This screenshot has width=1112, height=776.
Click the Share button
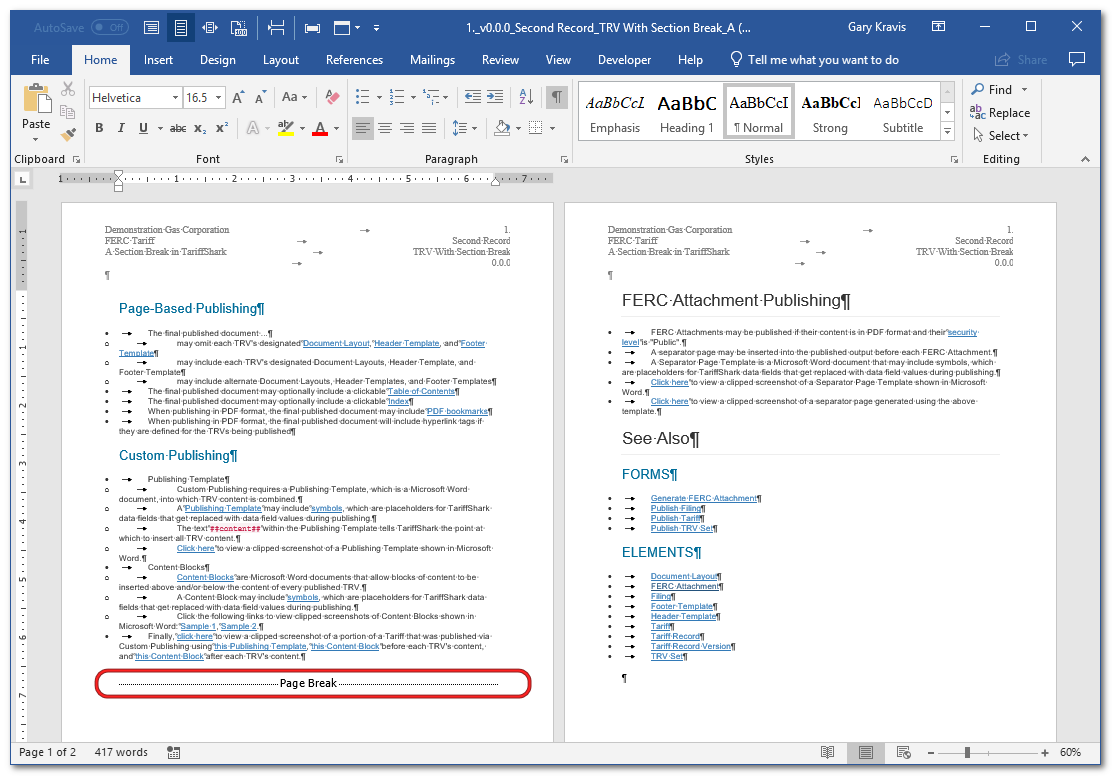[x=1021, y=60]
